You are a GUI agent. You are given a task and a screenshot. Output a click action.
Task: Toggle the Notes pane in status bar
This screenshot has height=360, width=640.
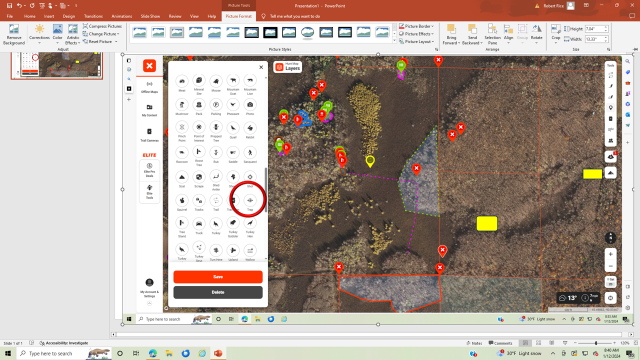[474, 343]
